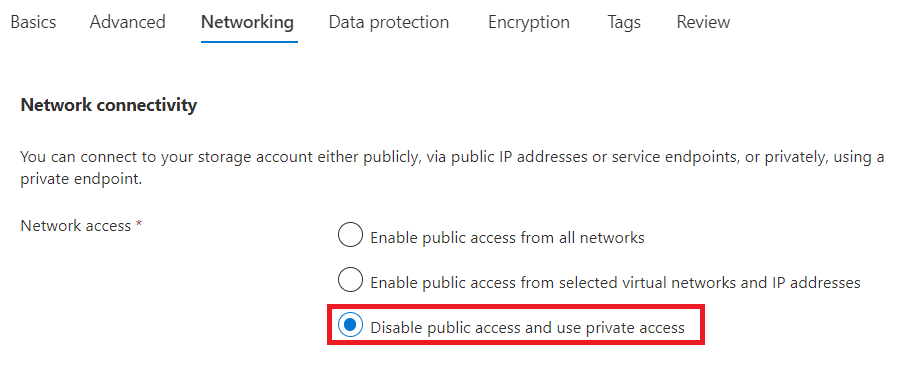Click the 'selected virtual networks and IP addresses' label text

point(710,283)
